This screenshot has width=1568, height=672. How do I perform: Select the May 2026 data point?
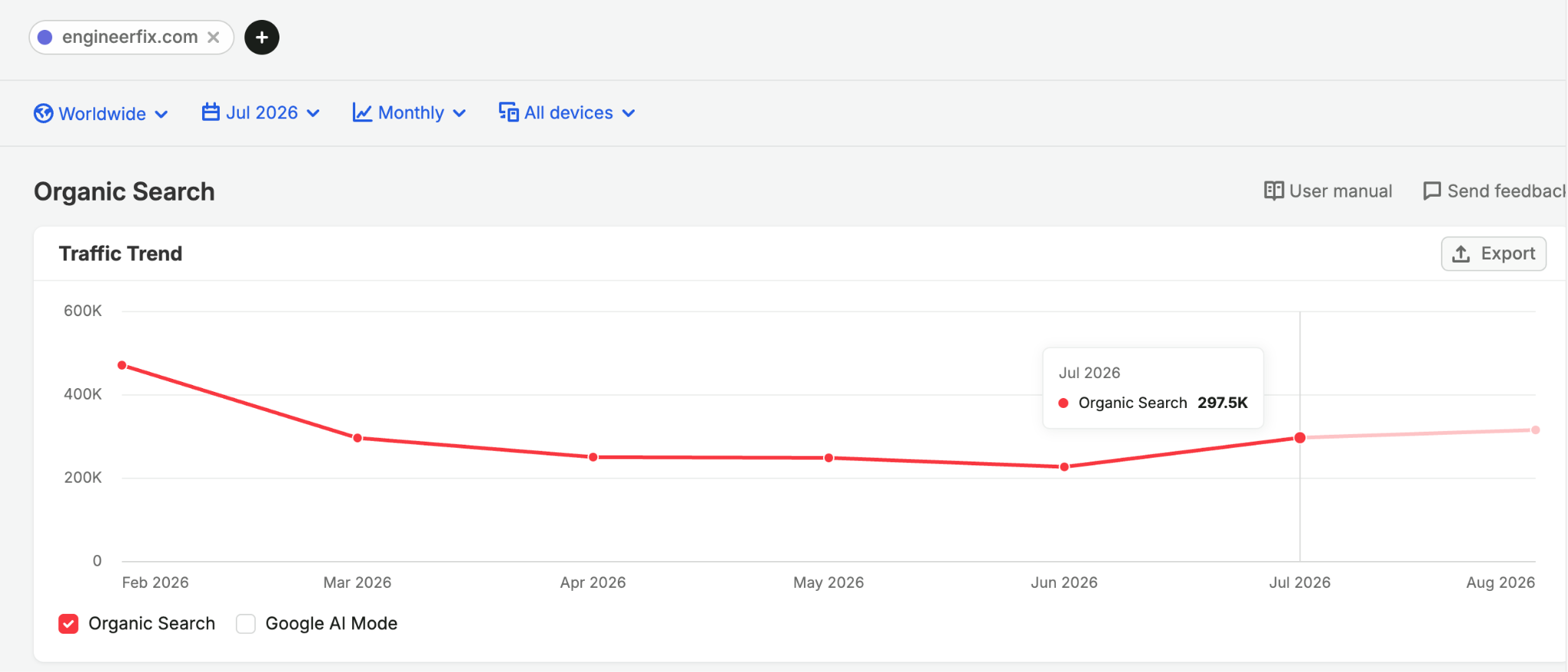coord(829,458)
